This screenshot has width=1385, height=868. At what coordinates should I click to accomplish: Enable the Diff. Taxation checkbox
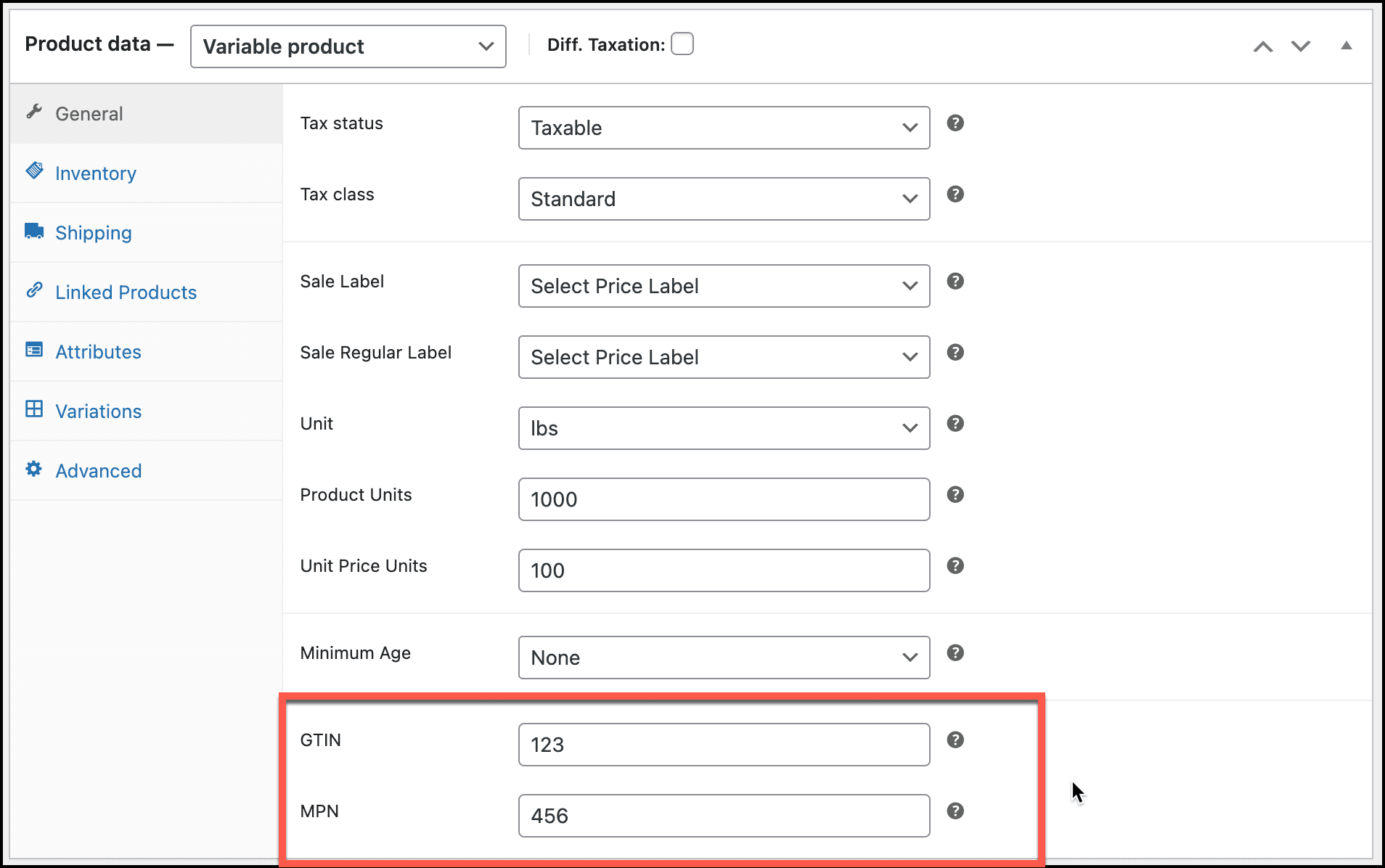(x=682, y=44)
